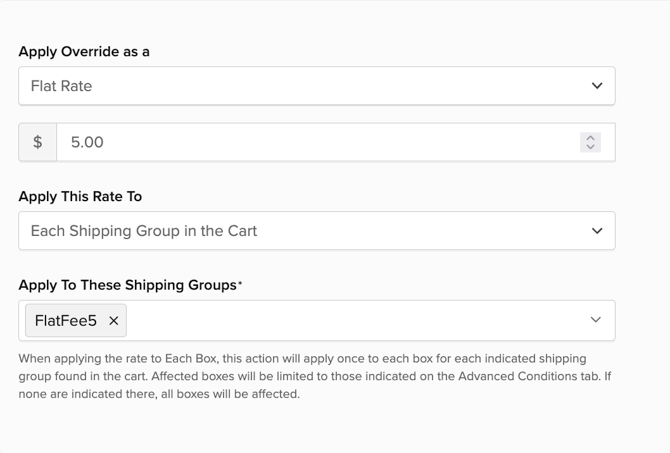Click the Apply This Rate To label
This screenshot has width=670, height=453.
(80, 197)
